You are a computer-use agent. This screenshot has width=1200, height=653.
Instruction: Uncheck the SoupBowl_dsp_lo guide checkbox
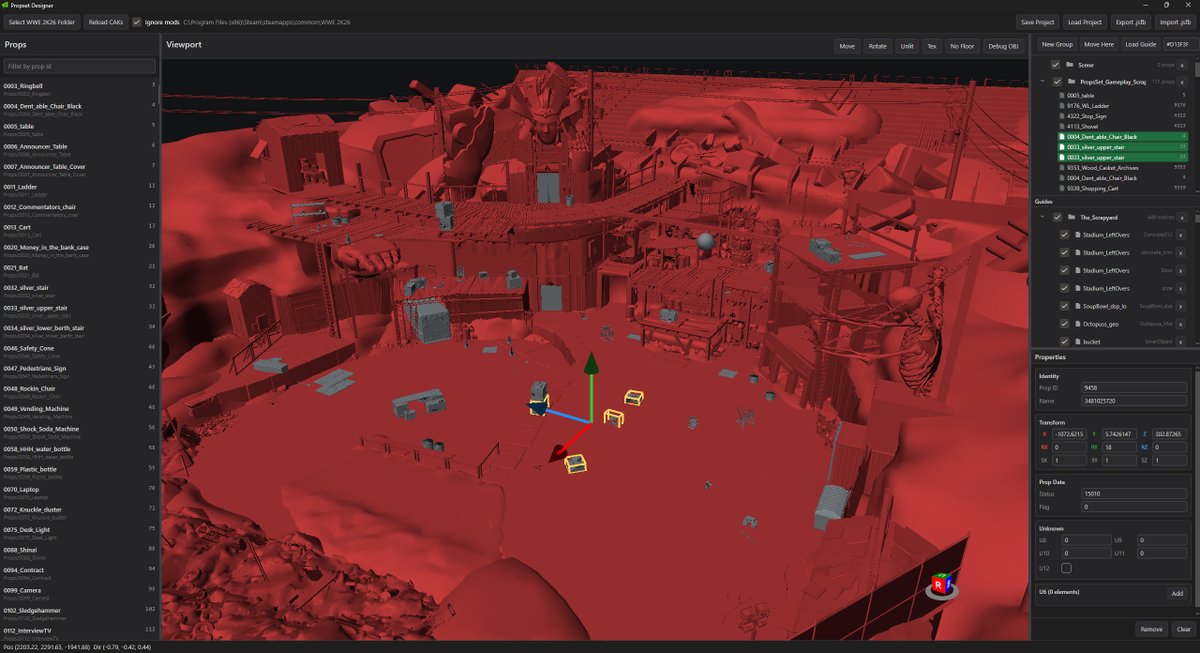[x=1065, y=306]
